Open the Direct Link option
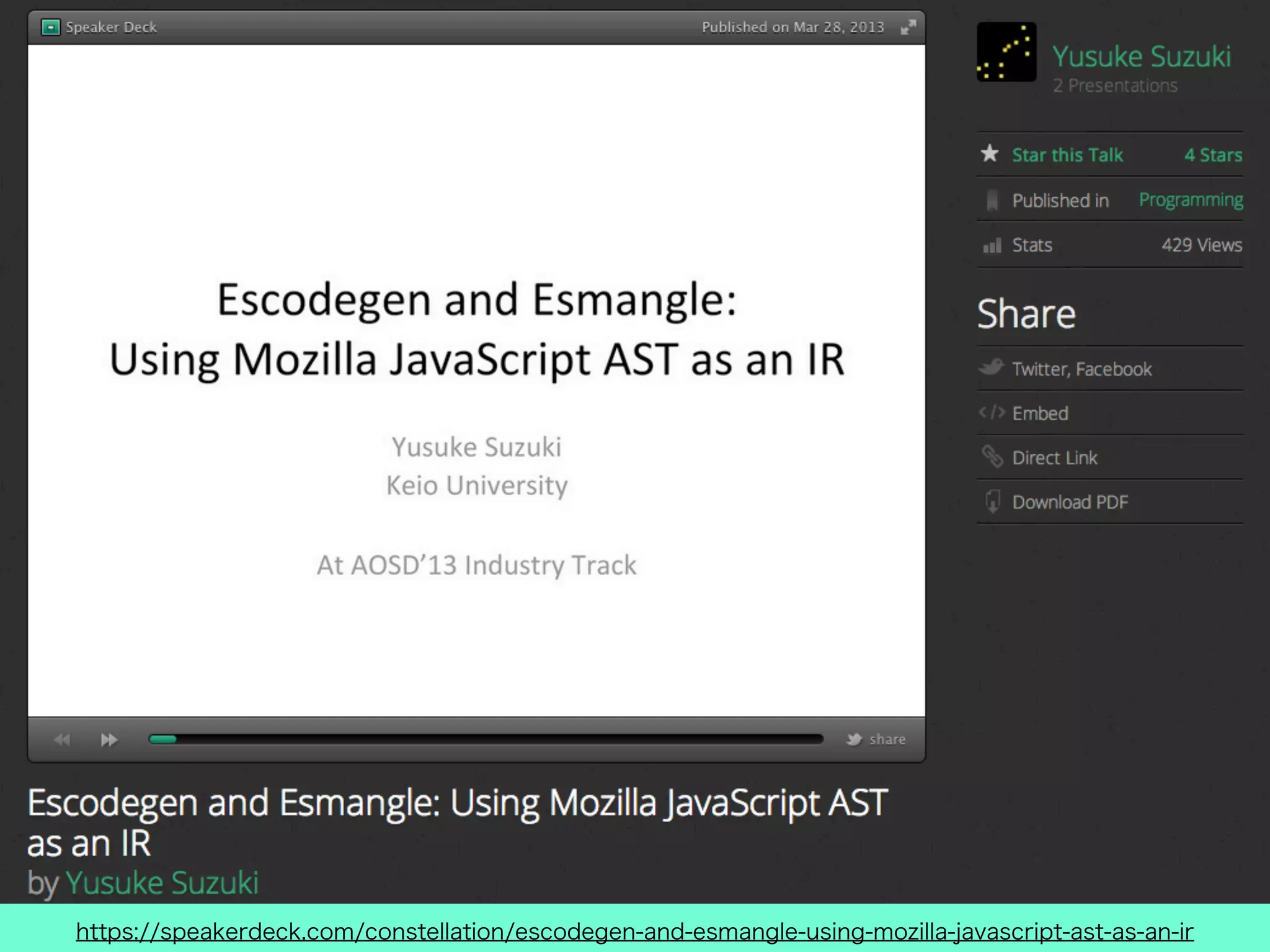This screenshot has height=952, width=1270. (x=1055, y=458)
